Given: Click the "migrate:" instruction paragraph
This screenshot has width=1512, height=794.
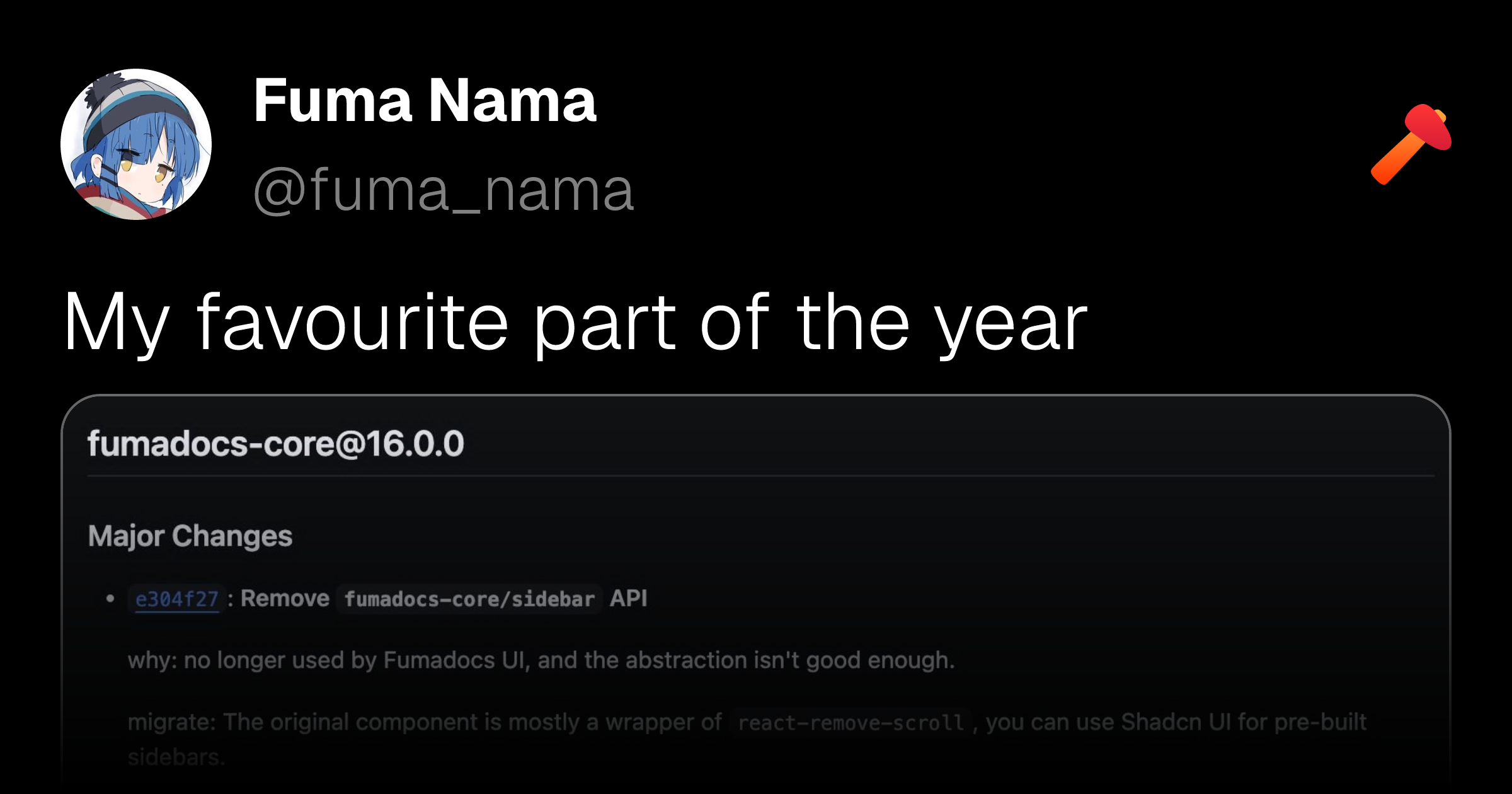Looking at the screenshot, I should [x=747, y=739].
